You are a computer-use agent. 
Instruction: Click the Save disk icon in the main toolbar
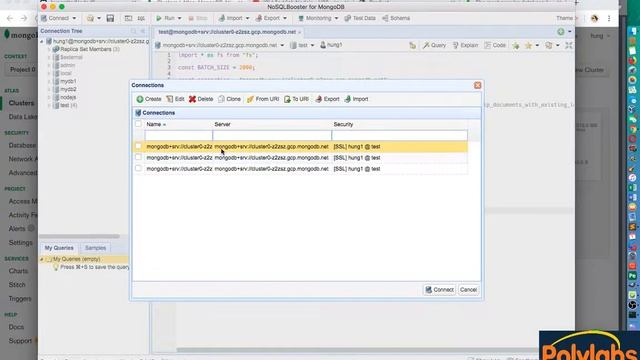pos(110,18)
